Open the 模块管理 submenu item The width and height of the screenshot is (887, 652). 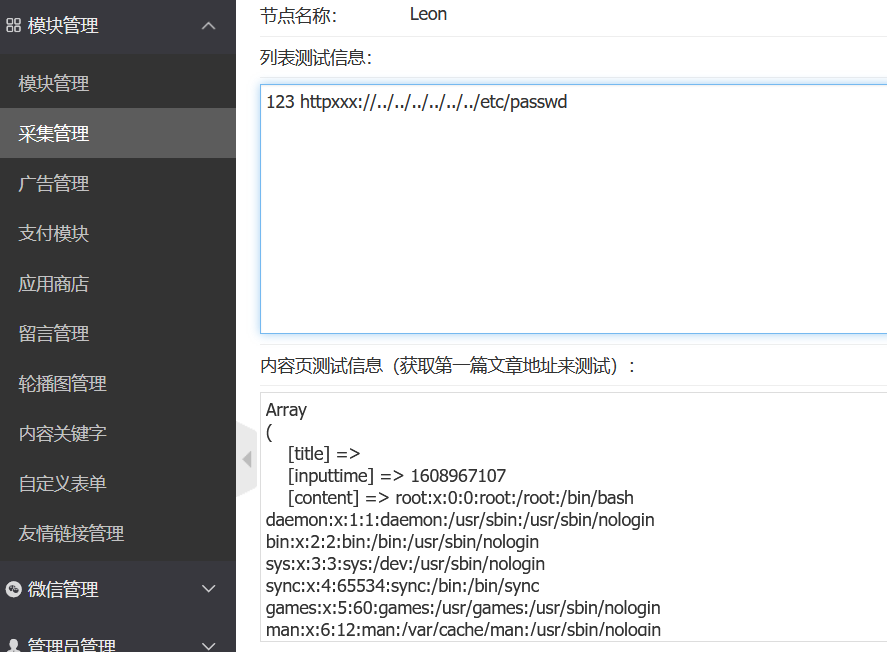click(x=118, y=83)
